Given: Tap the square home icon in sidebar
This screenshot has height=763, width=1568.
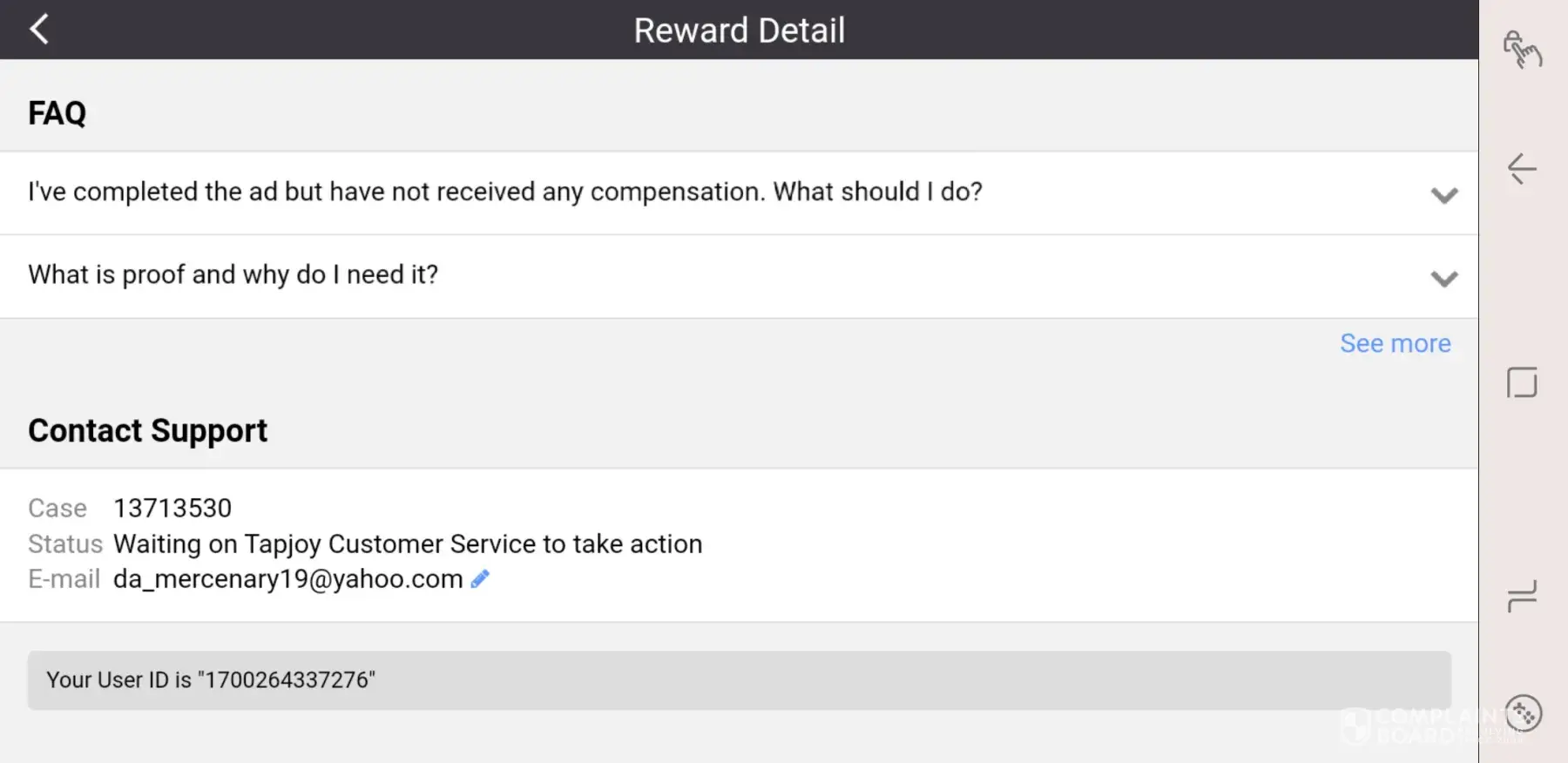Looking at the screenshot, I should (1522, 382).
